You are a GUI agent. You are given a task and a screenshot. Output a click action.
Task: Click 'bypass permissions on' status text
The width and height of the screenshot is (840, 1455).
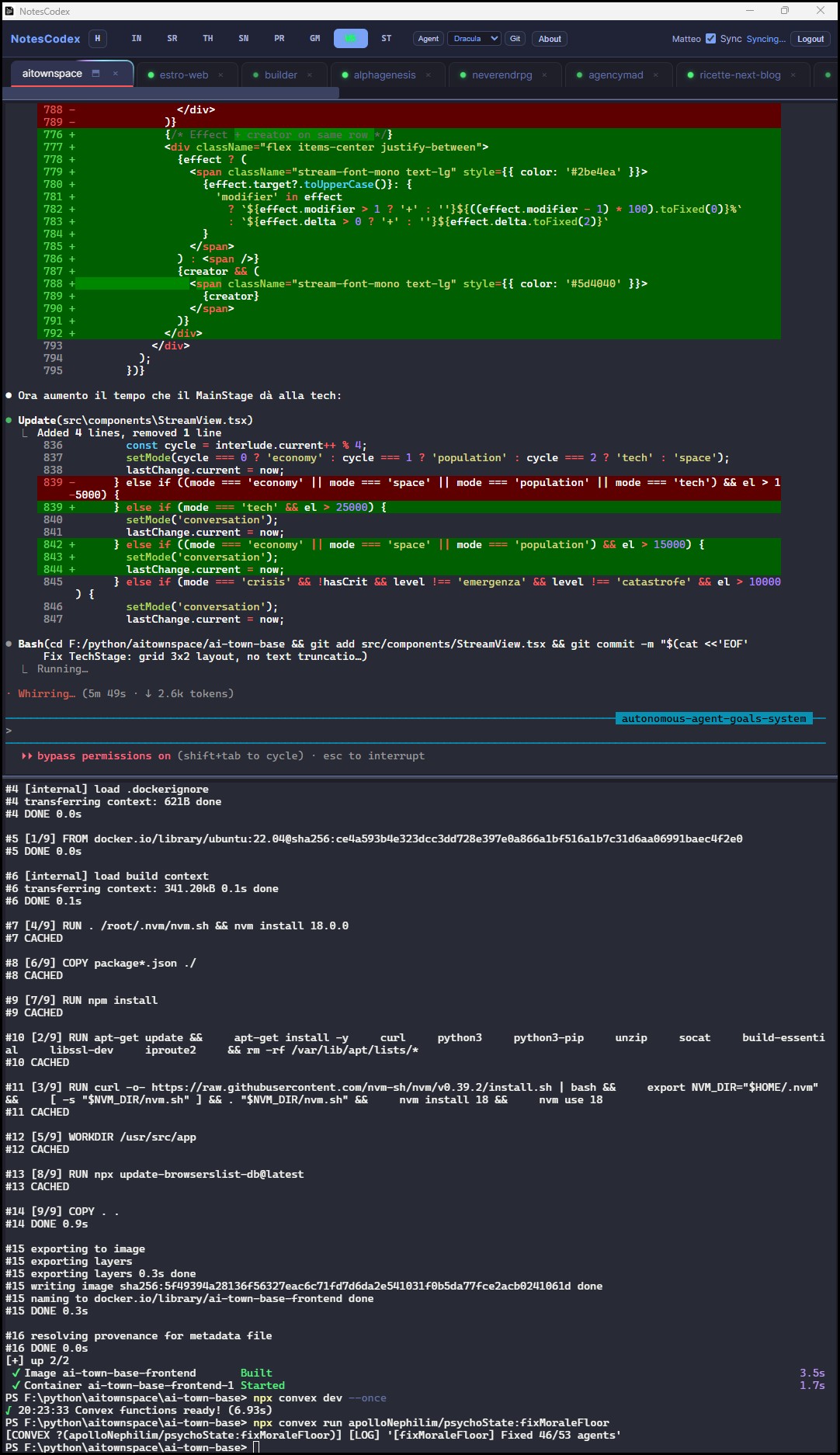tap(104, 756)
